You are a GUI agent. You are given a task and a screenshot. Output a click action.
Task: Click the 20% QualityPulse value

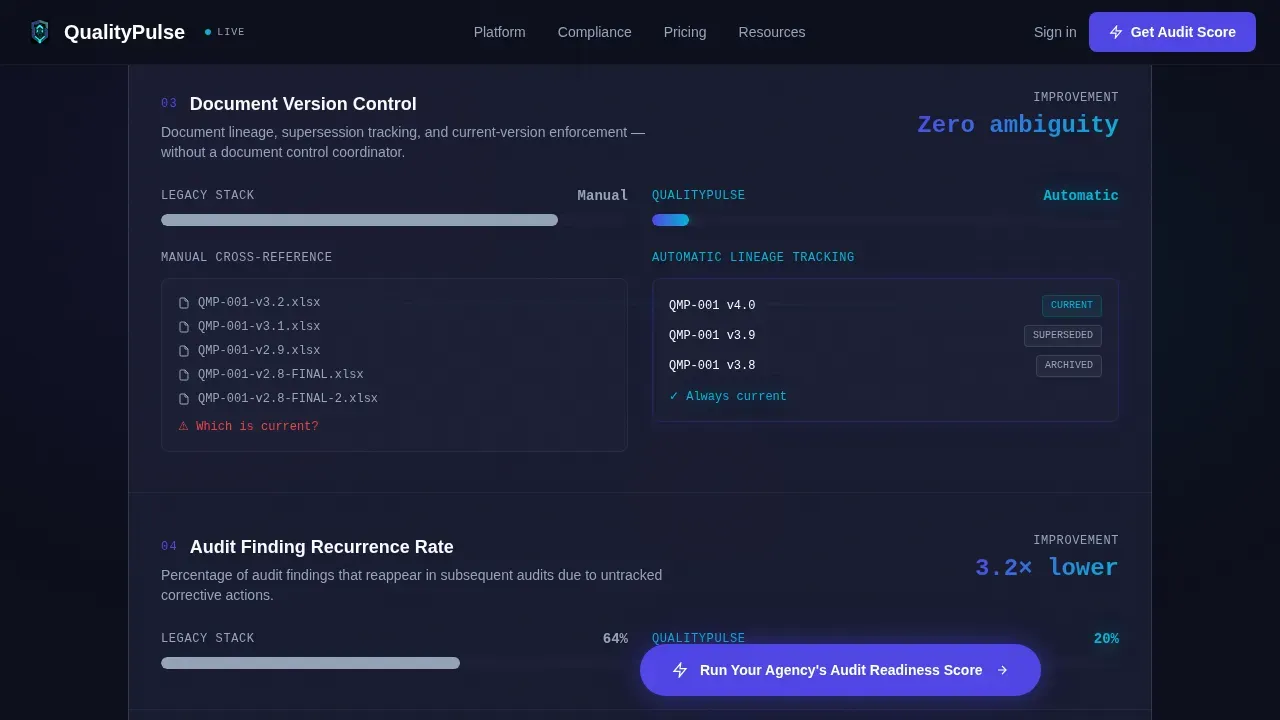[x=1106, y=639]
